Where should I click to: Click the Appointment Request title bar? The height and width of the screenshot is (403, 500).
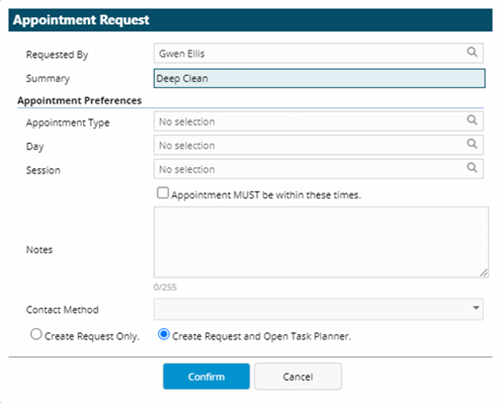pos(250,20)
